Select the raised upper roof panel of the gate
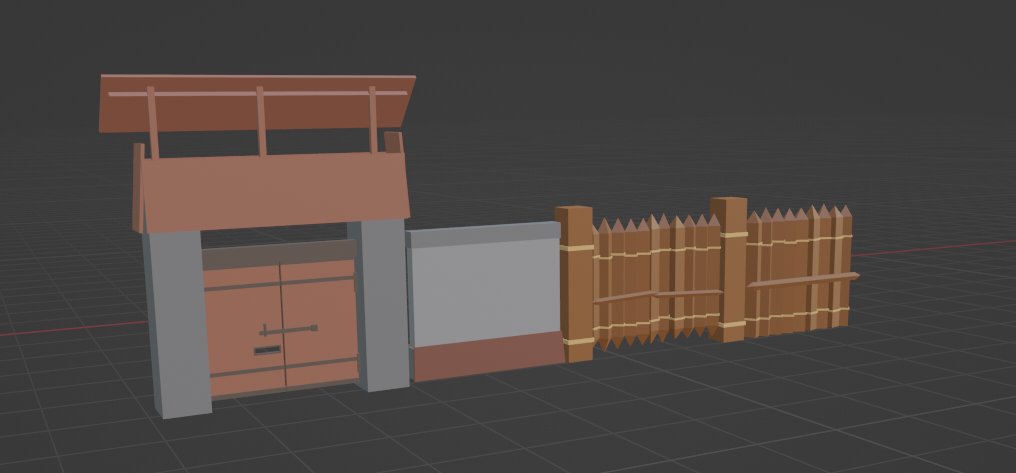The width and height of the screenshot is (1016, 473). click(257, 104)
